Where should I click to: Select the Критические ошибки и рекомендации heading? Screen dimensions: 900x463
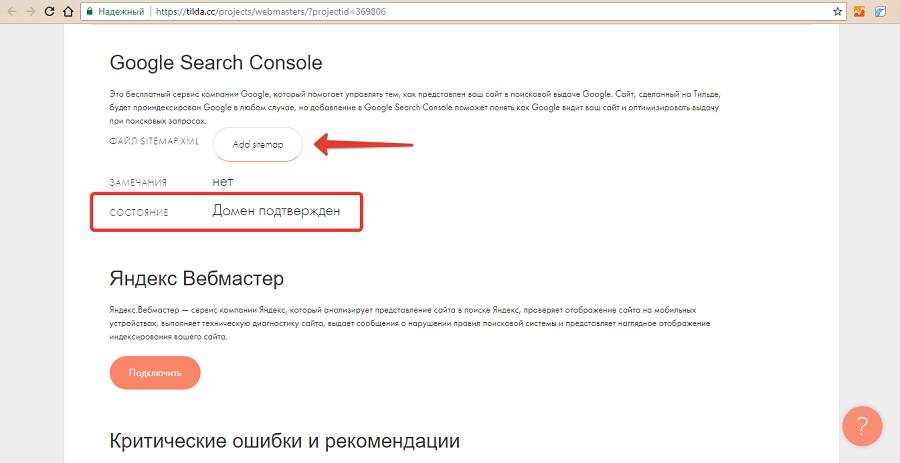click(284, 441)
